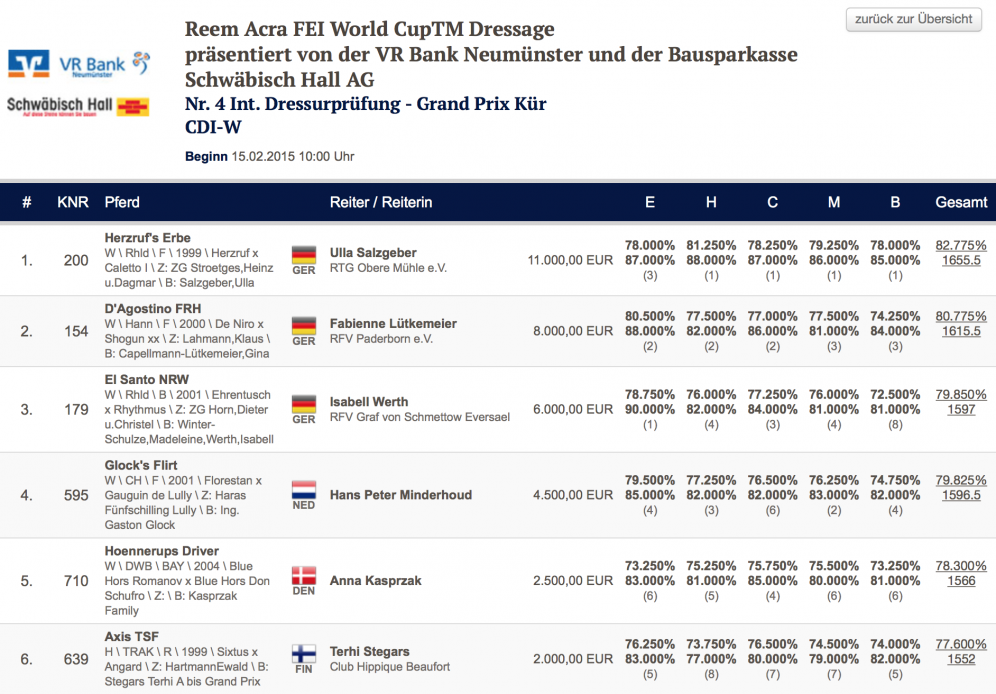The height and width of the screenshot is (694, 996).
Task: Click the 'Reiter / Reiterin' column header
Action: [381, 202]
